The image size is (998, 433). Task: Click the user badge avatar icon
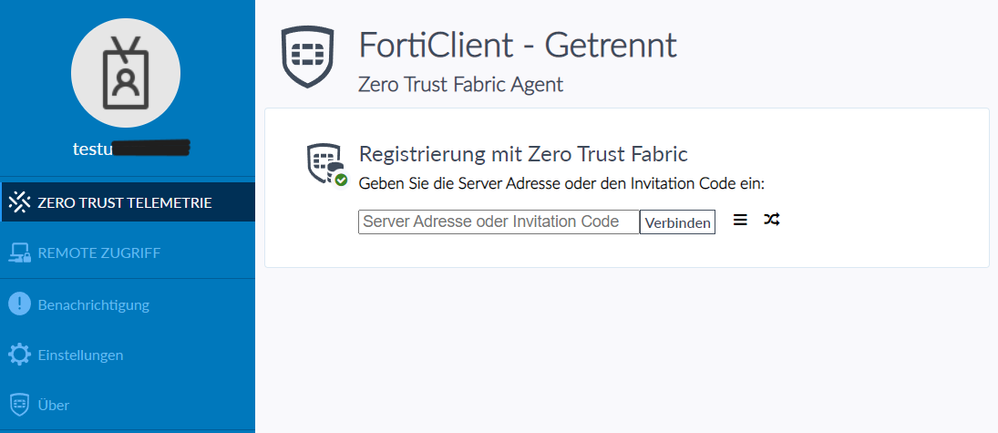(126, 73)
